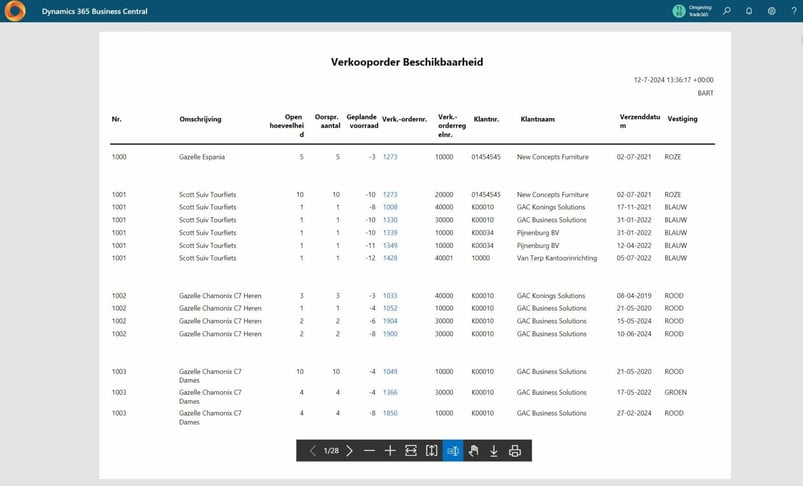The height and width of the screenshot is (486, 803).
Task: Open sales order link 1366
Action: [x=390, y=392]
